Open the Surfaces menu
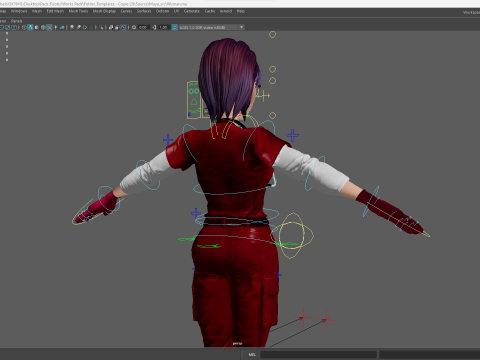The image size is (480, 360). (144, 11)
